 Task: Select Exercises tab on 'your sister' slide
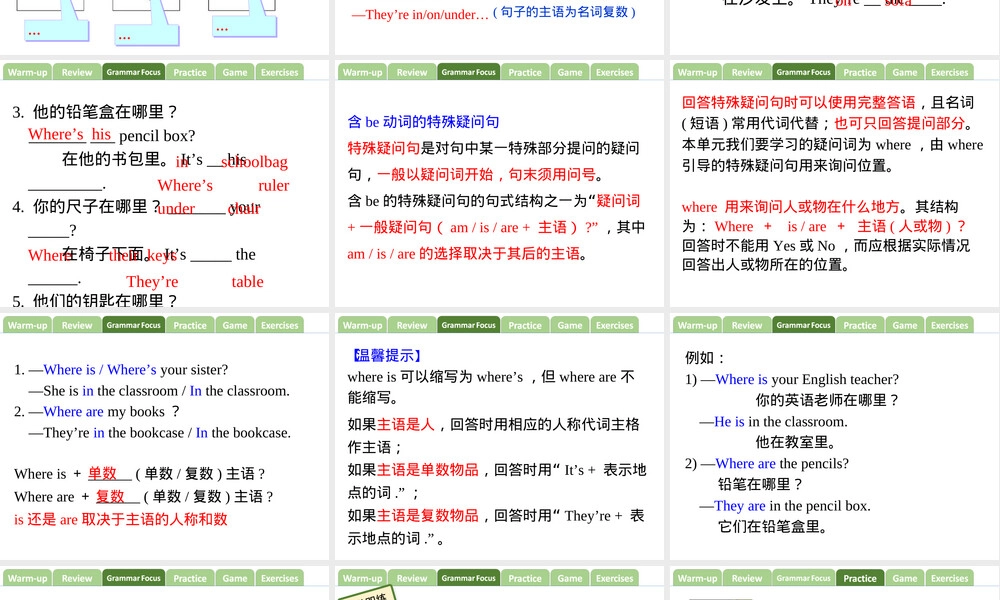pyautogui.click(x=279, y=325)
